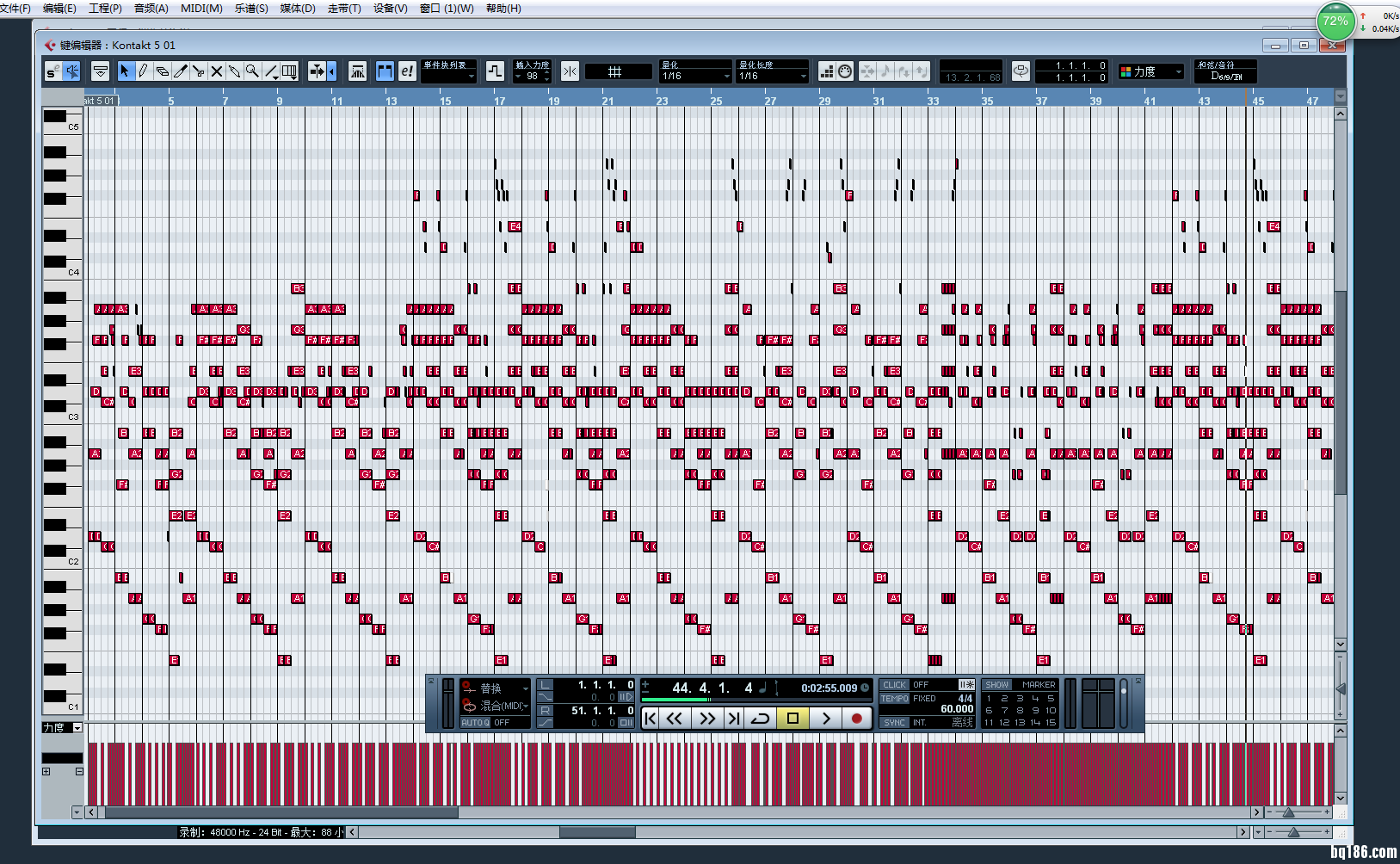Image resolution: width=1400 pixels, height=864 pixels.
Task: Toggle Edit Active Part Only button
Action: 407,71
